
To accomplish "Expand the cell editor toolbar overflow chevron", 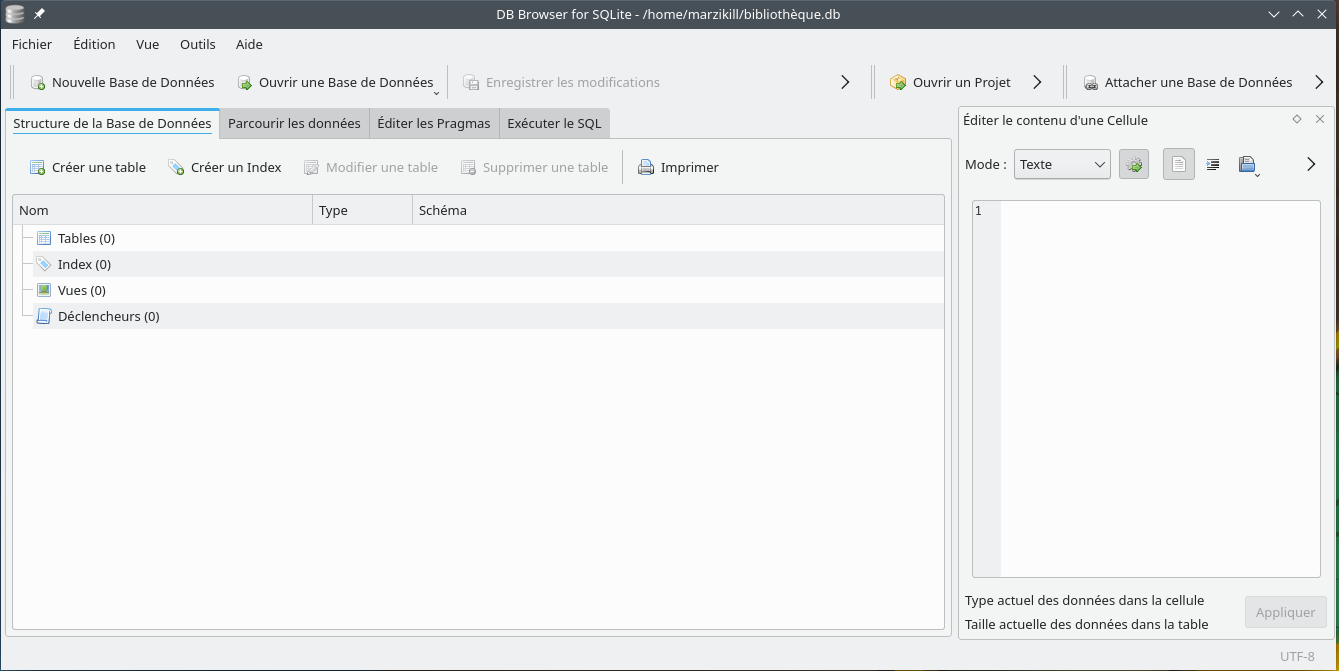I will [x=1311, y=164].
